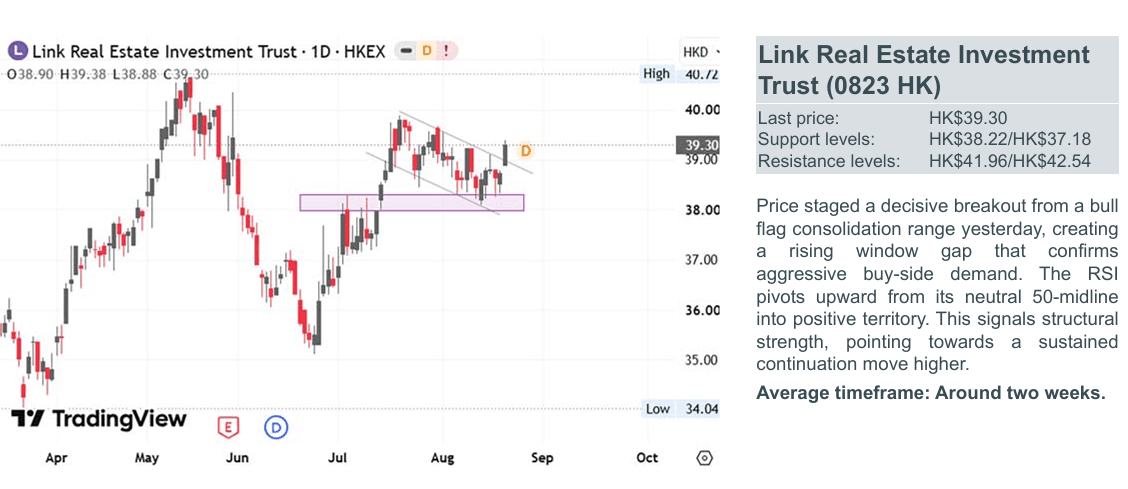Image resolution: width=1128 pixels, height=489 pixels.
Task: Click the red E earnings marker
Action: (228, 427)
